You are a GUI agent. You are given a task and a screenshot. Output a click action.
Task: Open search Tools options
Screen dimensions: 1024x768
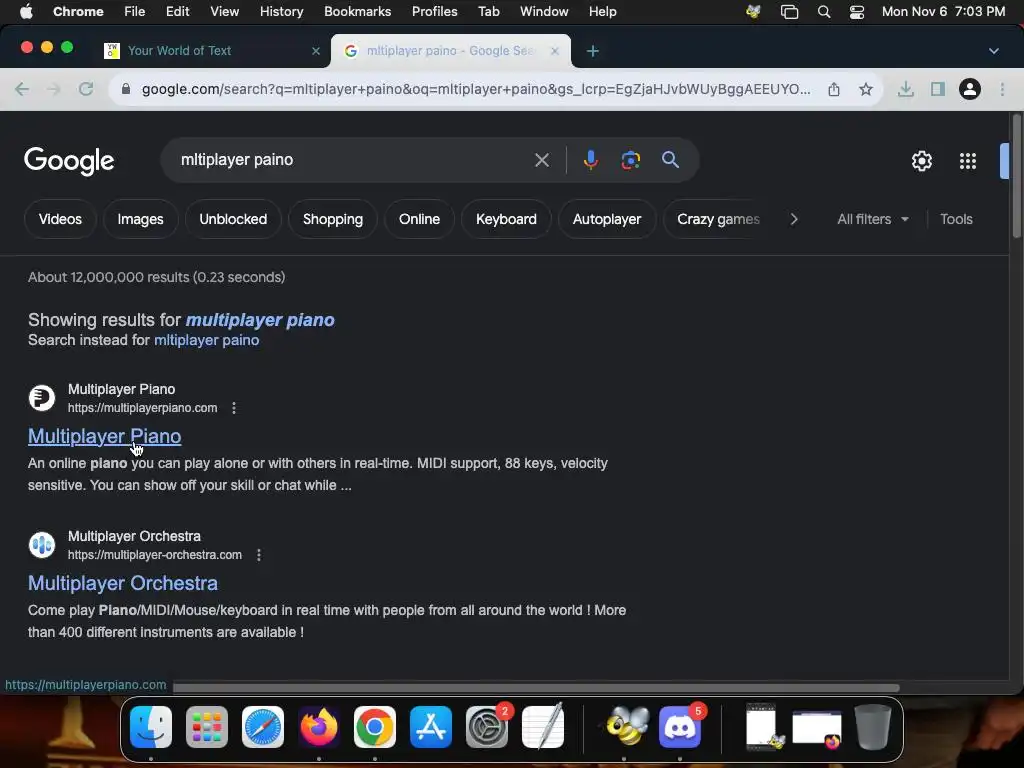[x=956, y=219]
